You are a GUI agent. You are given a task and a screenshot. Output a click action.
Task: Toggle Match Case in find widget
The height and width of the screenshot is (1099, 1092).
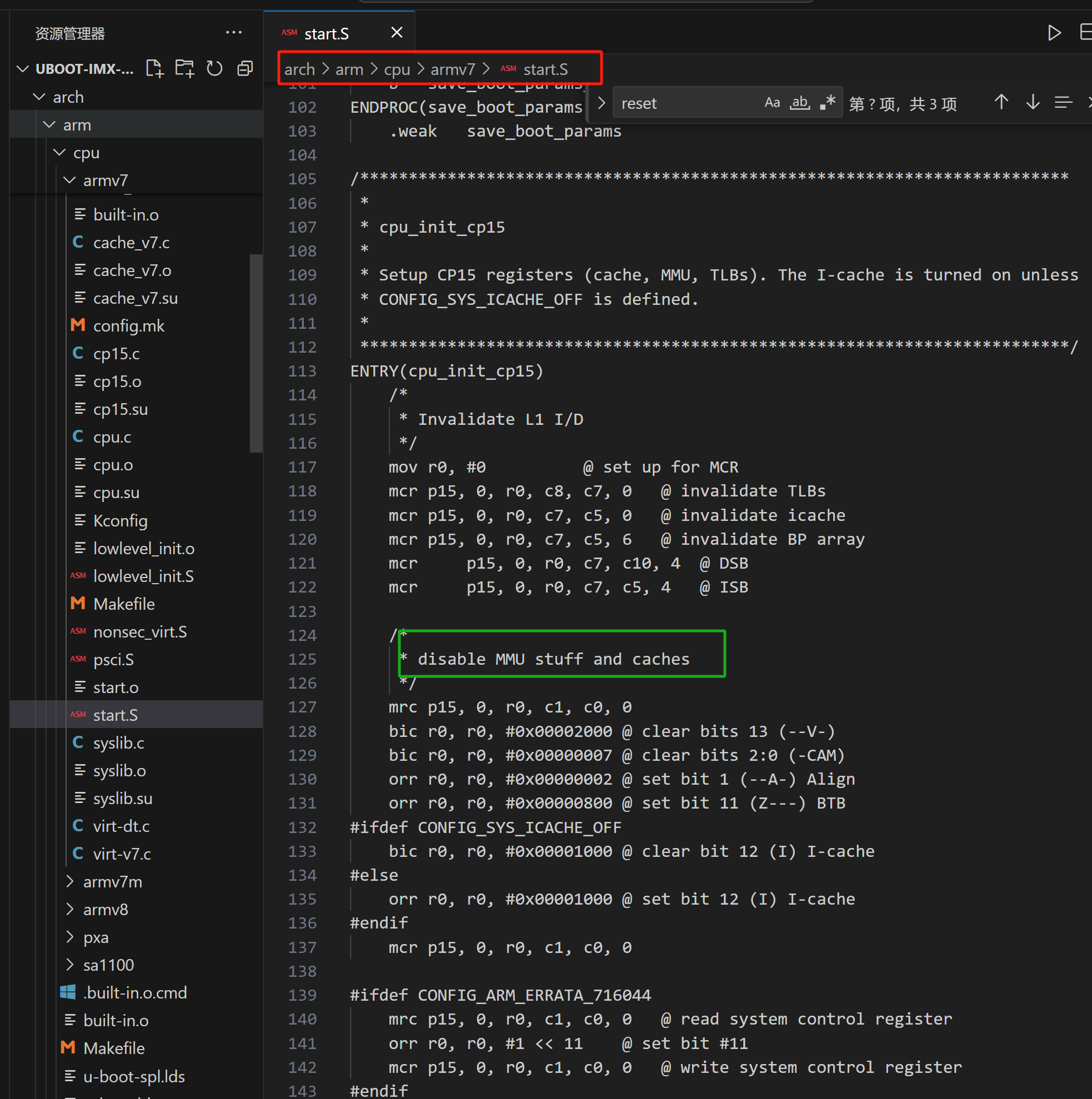click(x=772, y=103)
